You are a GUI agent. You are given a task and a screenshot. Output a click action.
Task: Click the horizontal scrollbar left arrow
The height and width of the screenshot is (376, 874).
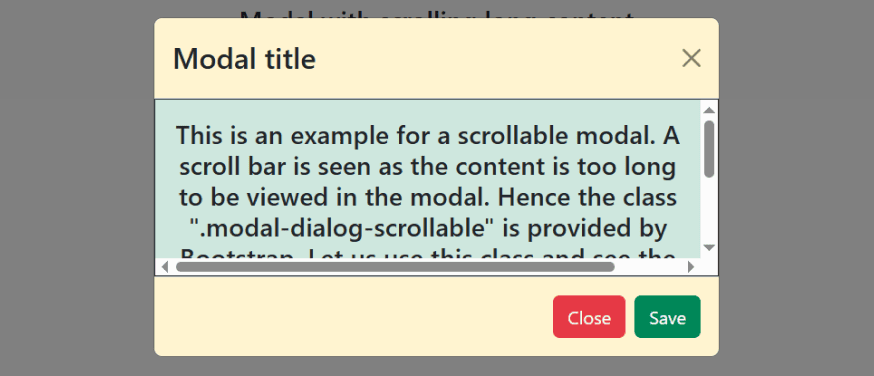(x=164, y=267)
